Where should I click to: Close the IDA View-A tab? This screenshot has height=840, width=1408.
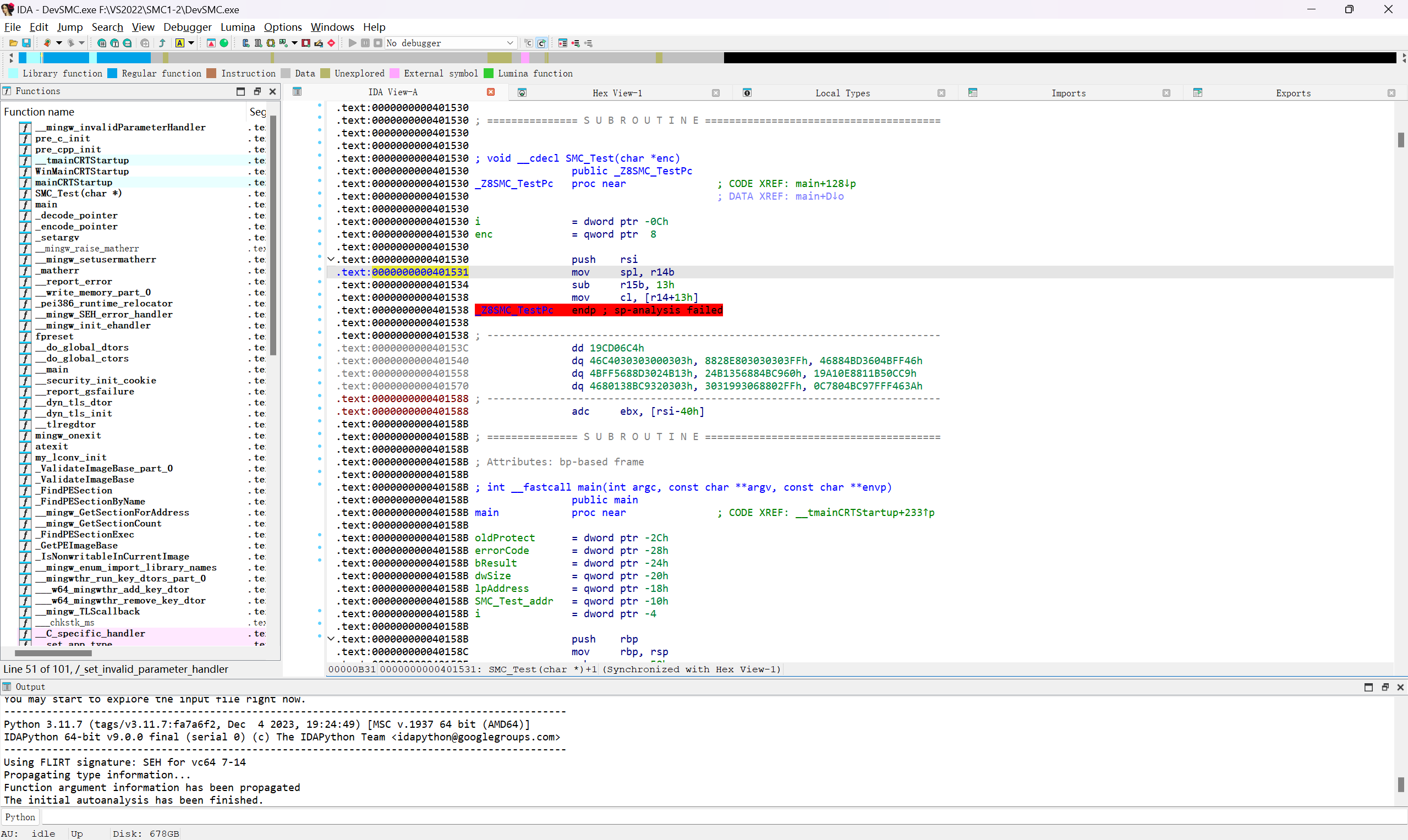[x=491, y=92]
